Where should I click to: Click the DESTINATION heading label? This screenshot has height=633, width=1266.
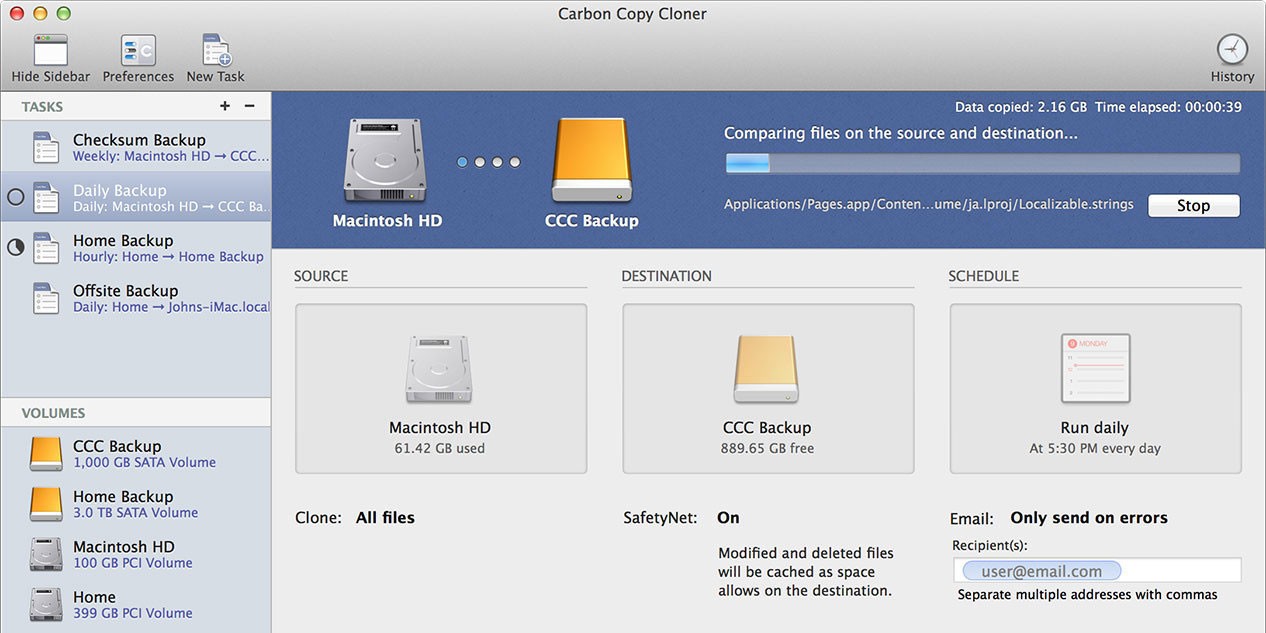click(667, 276)
